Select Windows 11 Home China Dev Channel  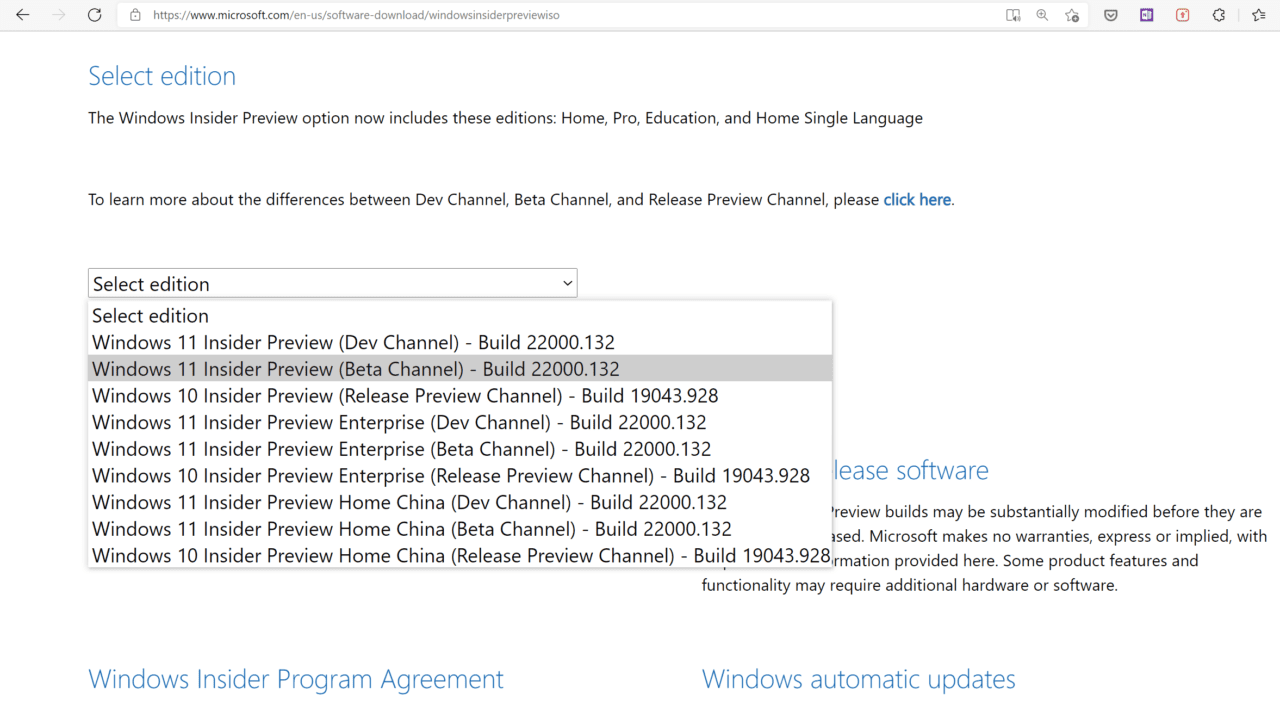(460, 502)
